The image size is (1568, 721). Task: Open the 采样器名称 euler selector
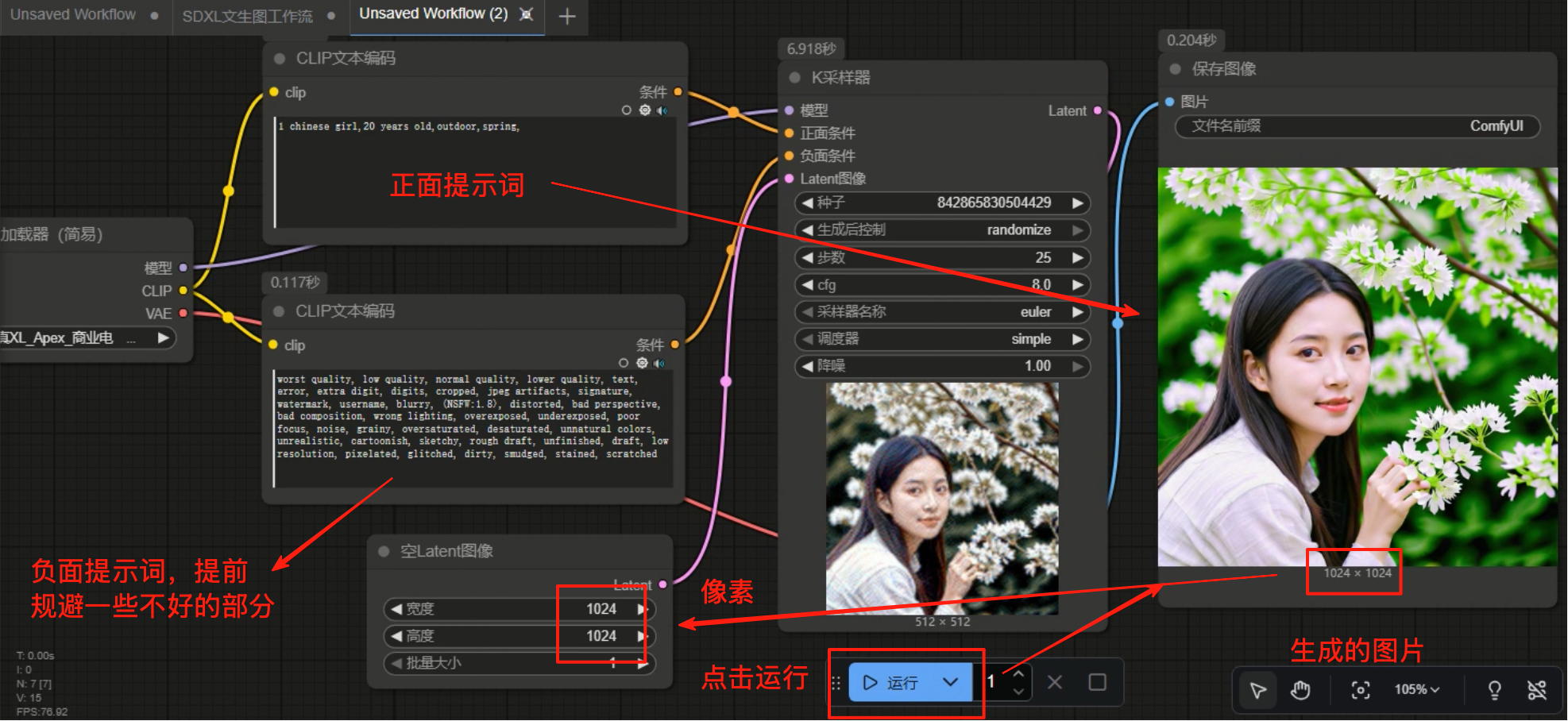(x=942, y=312)
